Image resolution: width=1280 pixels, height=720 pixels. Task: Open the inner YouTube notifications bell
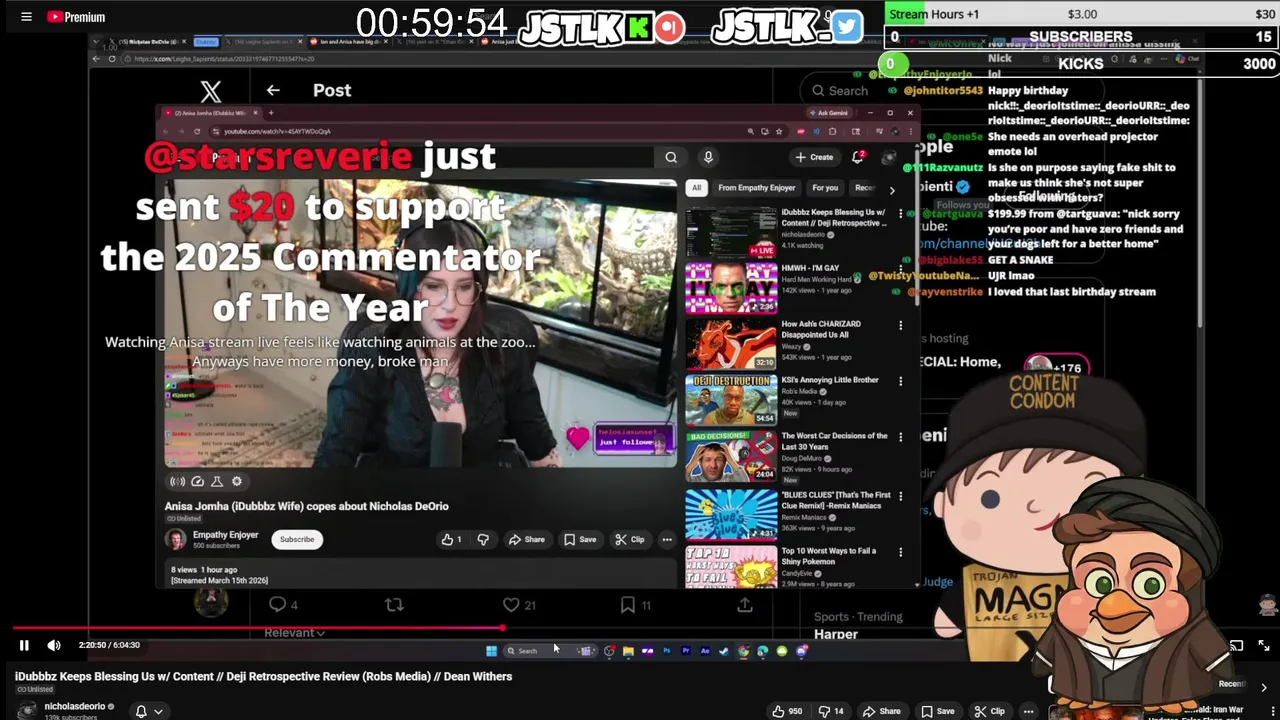coord(857,157)
